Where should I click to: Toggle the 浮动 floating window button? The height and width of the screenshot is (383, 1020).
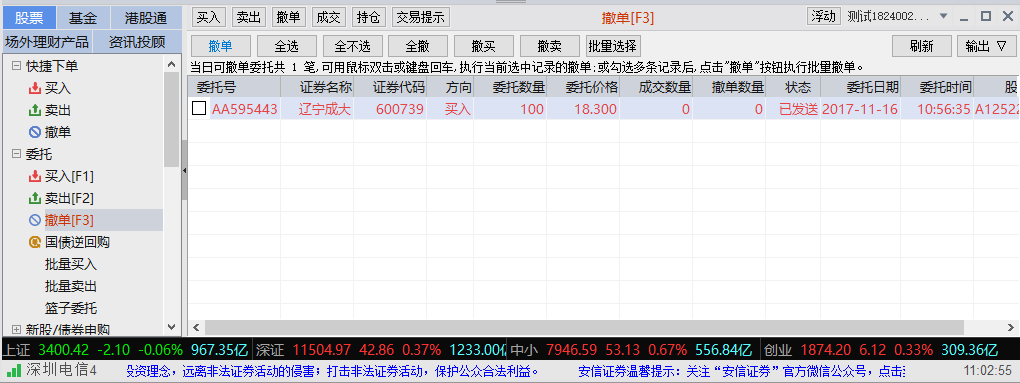coord(824,16)
